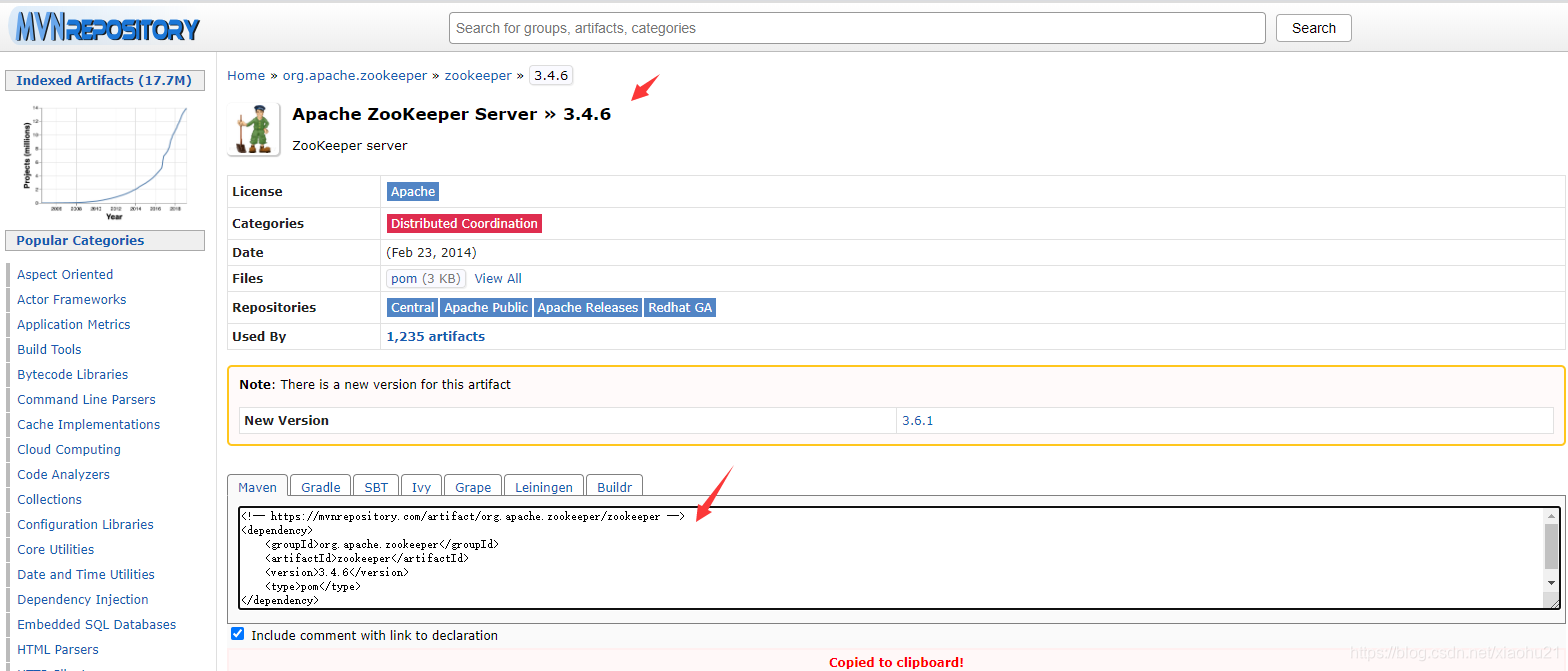
Task: Open the Apache Public repository tag
Action: click(x=486, y=307)
